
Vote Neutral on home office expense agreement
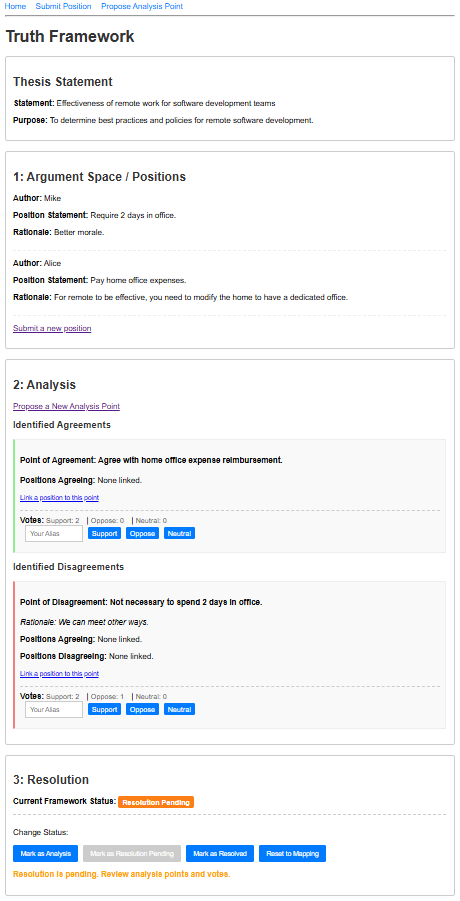tap(179, 534)
